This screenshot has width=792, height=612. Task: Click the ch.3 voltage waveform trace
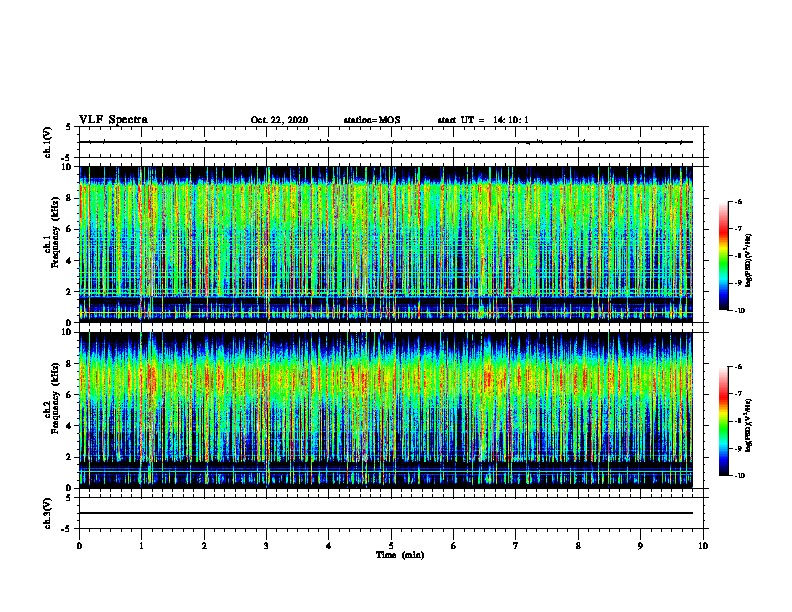pos(385,513)
